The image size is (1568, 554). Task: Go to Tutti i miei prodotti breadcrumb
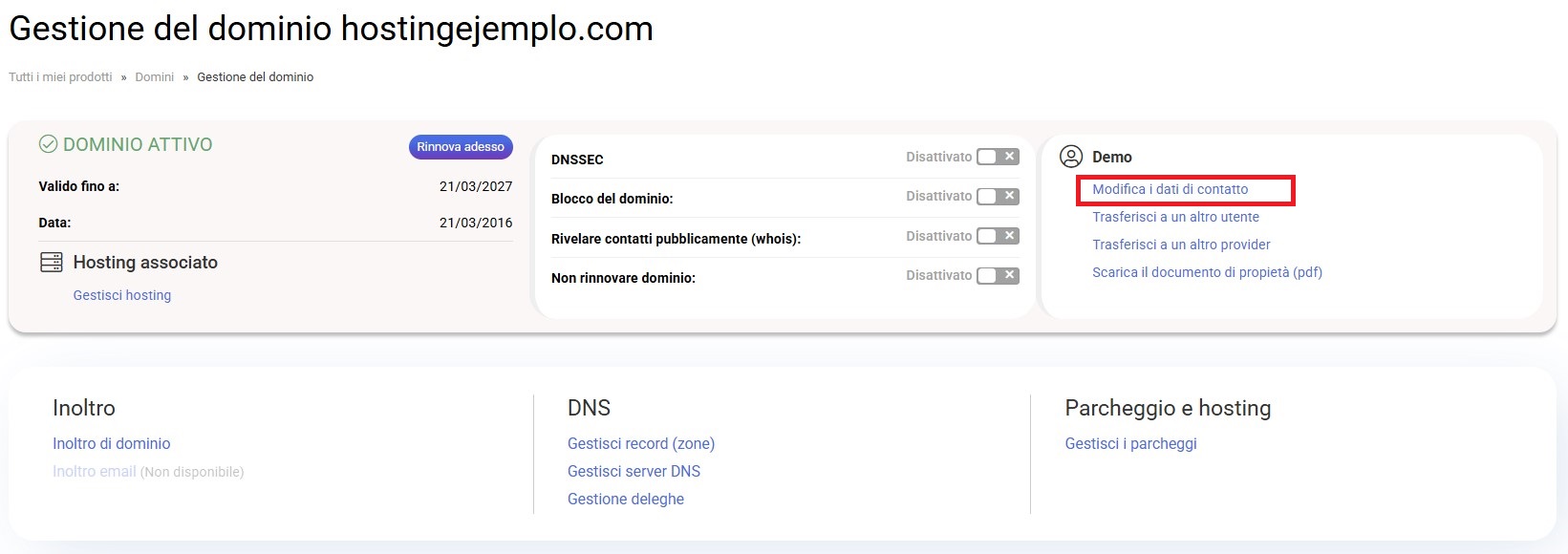[60, 77]
